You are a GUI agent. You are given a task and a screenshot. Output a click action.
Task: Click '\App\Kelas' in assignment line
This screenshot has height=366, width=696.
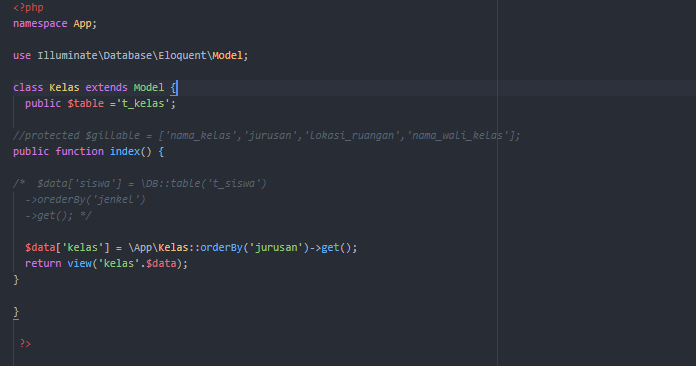point(158,247)
